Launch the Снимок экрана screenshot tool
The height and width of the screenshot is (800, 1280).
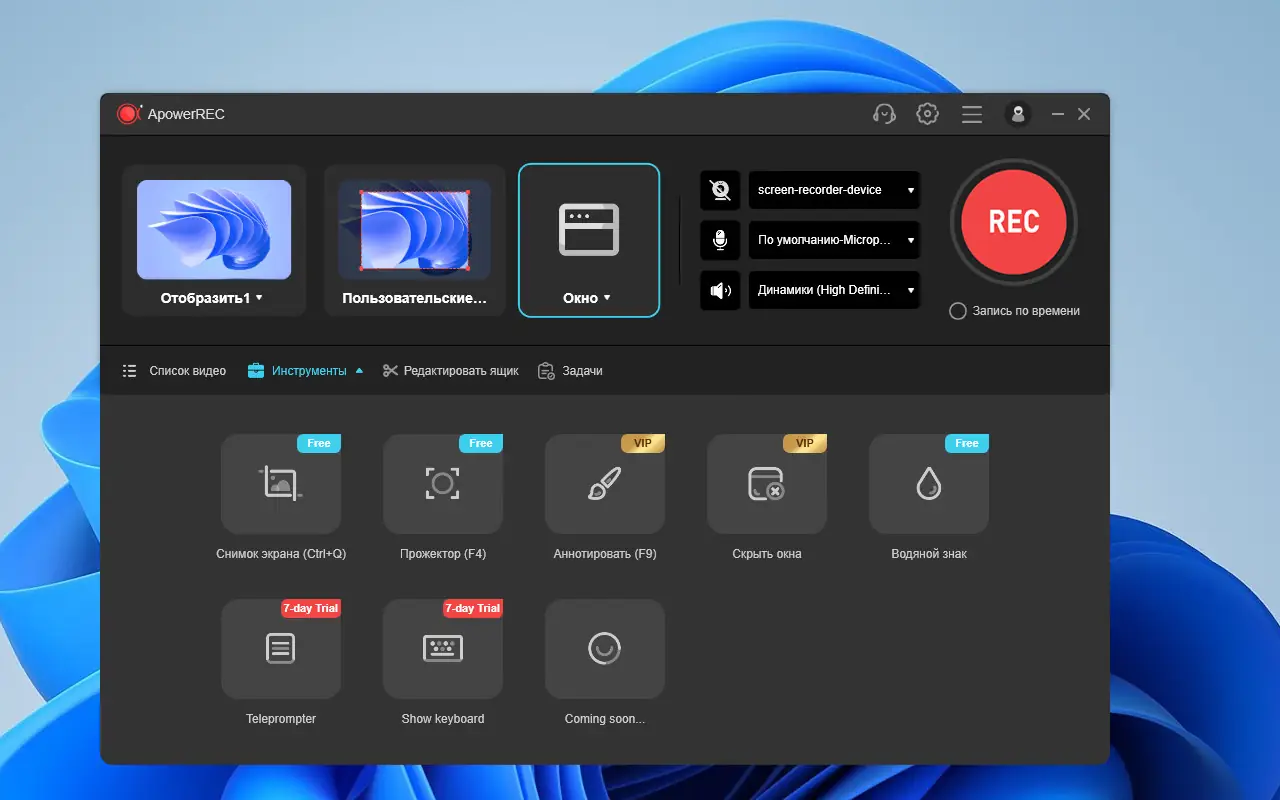[x=281, y=484]
